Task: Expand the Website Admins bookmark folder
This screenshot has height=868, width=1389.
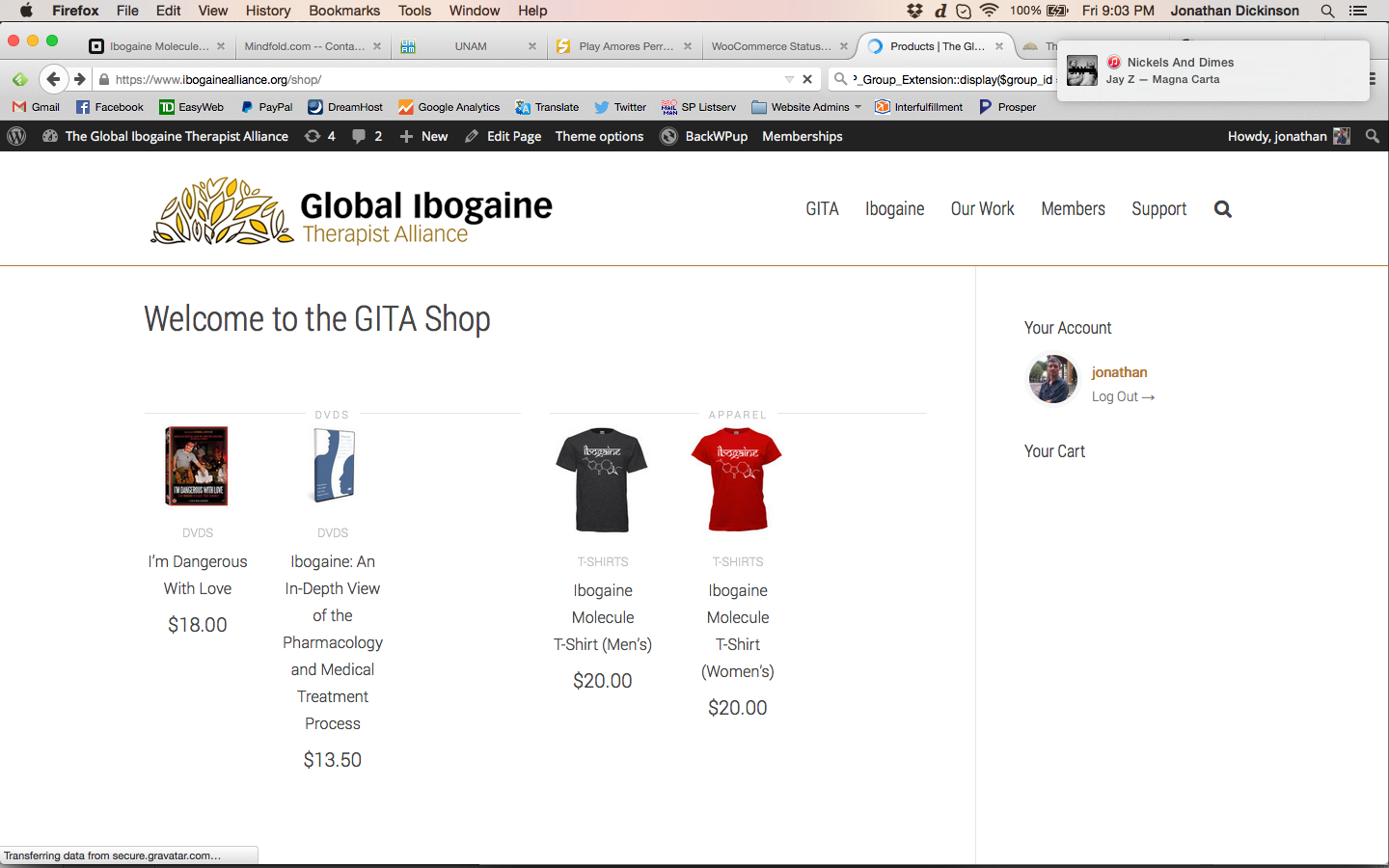Action: click(806, 107)
